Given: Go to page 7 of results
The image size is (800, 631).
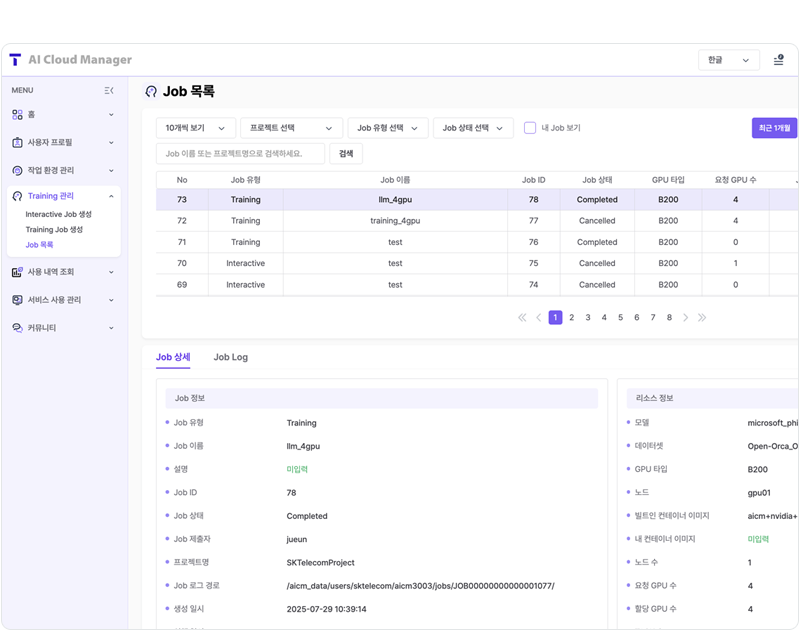Looking at the screenshot, I should click(x=653, y=318).
